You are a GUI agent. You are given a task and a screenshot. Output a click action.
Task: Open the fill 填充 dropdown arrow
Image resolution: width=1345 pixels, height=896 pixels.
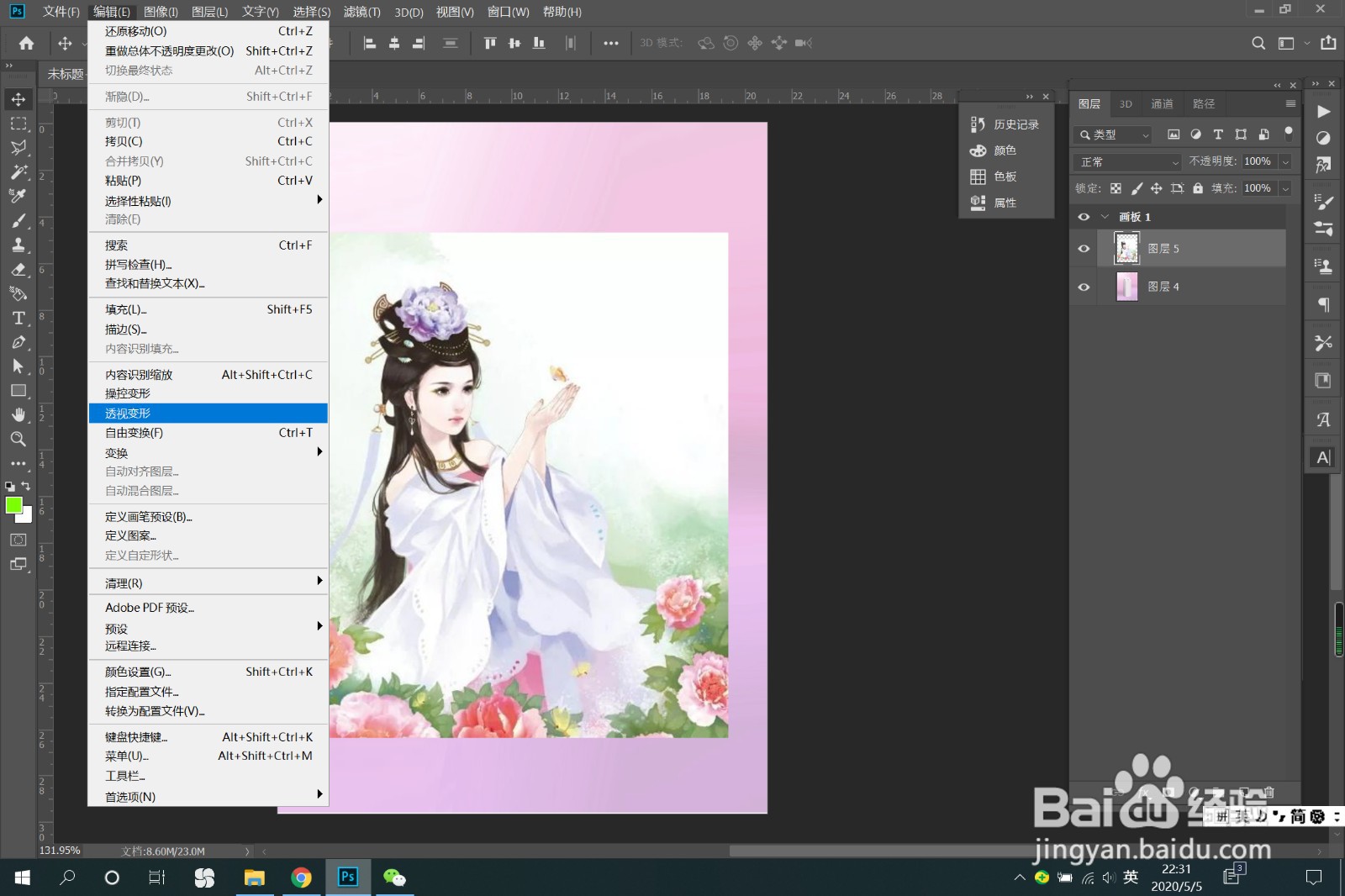tap(1285, 188)
